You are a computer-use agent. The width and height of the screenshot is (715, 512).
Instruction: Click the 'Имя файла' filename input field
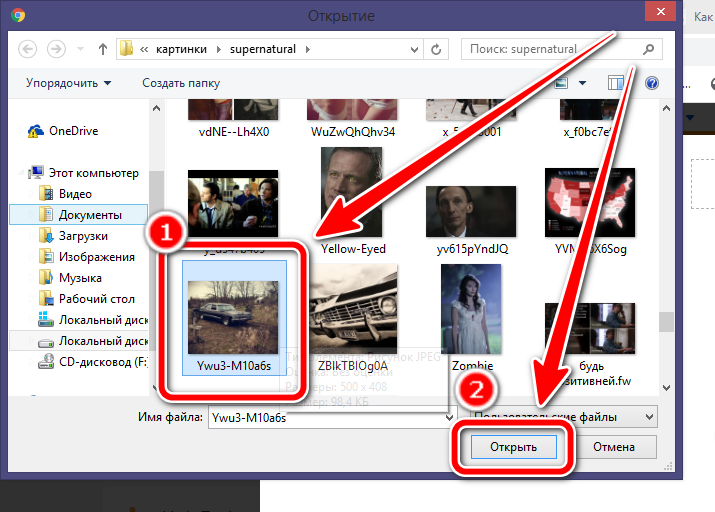332,417
